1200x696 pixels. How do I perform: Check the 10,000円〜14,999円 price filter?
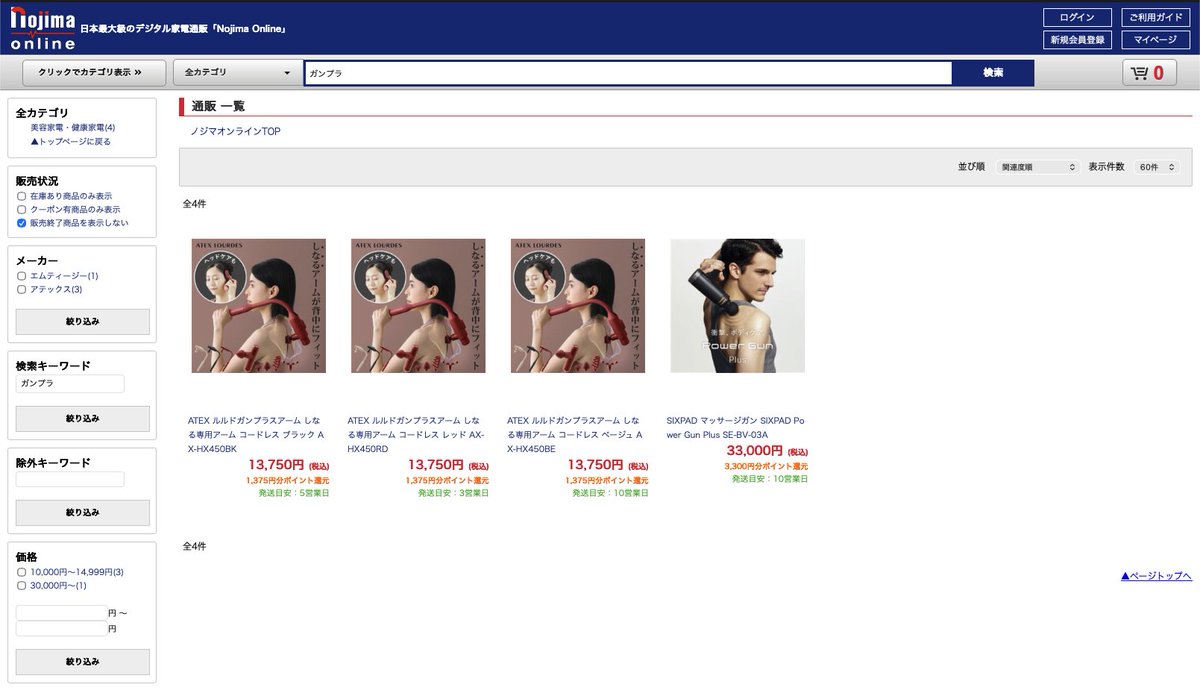[22, 572]
